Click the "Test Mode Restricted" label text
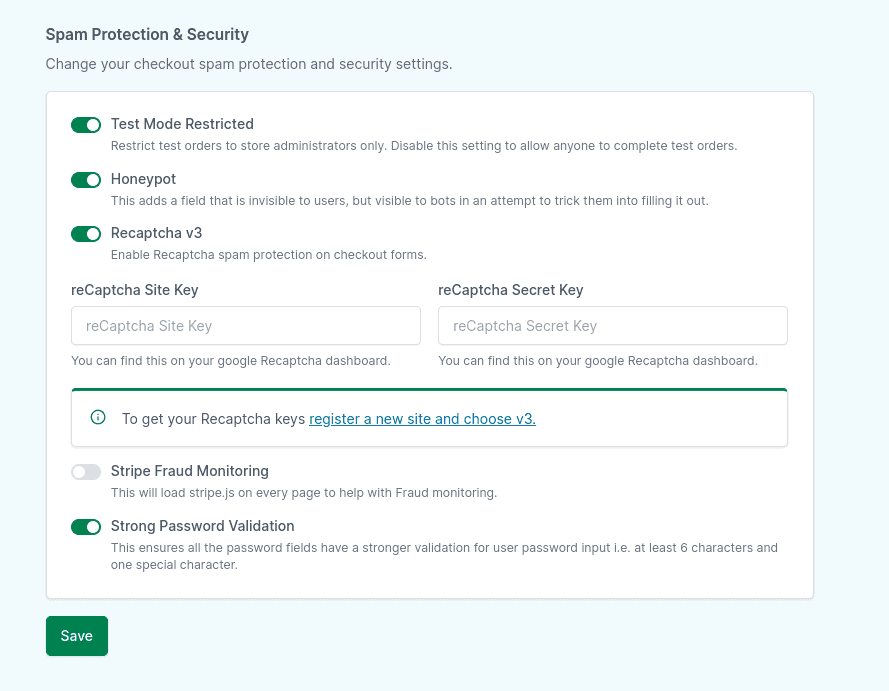This screenshot has width=889, height=691. [182, 124]
